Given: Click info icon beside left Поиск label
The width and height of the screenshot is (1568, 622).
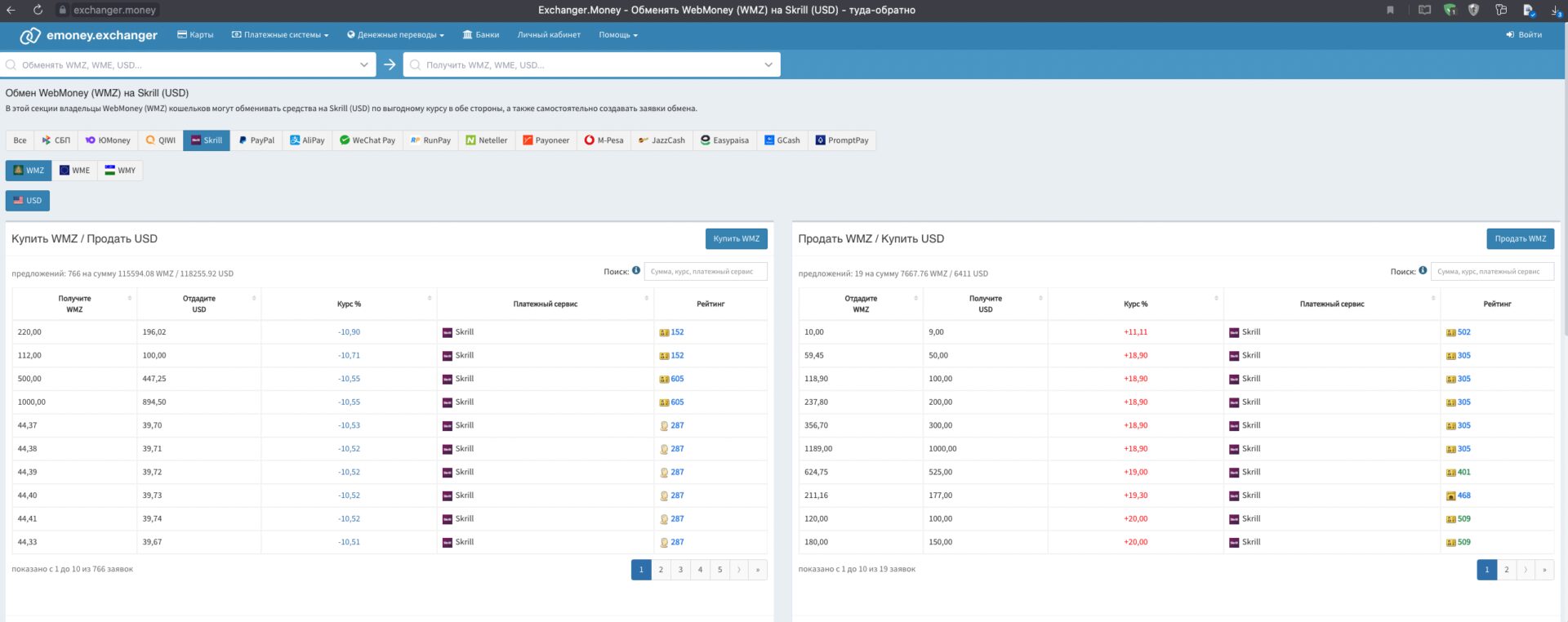Looking at the screenshot, I should (636, 271).
